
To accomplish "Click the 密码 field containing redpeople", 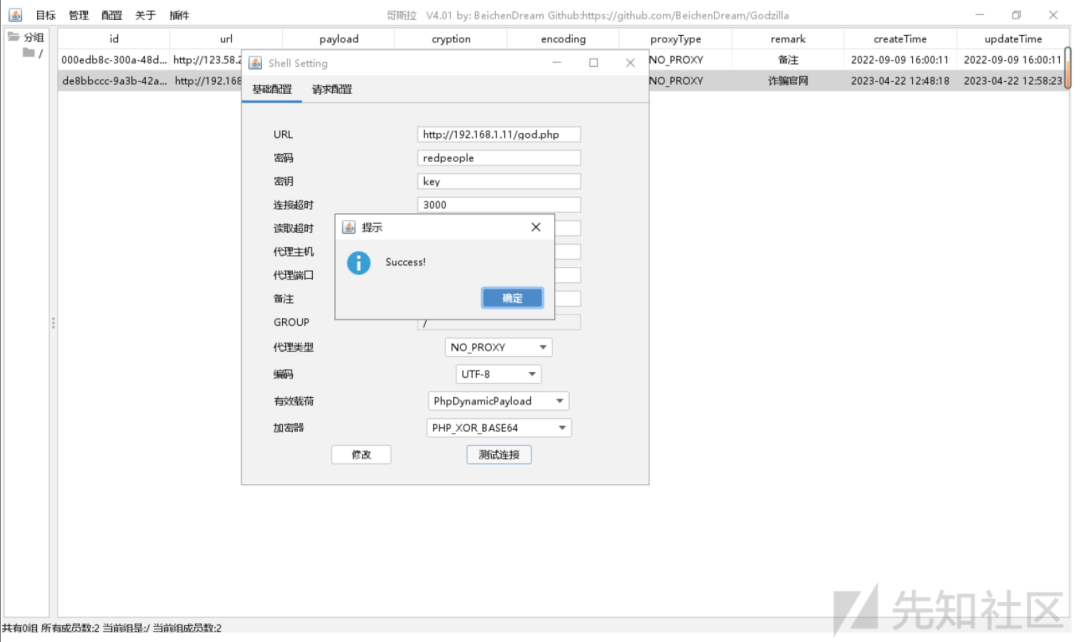I will [x=499, y=158].
